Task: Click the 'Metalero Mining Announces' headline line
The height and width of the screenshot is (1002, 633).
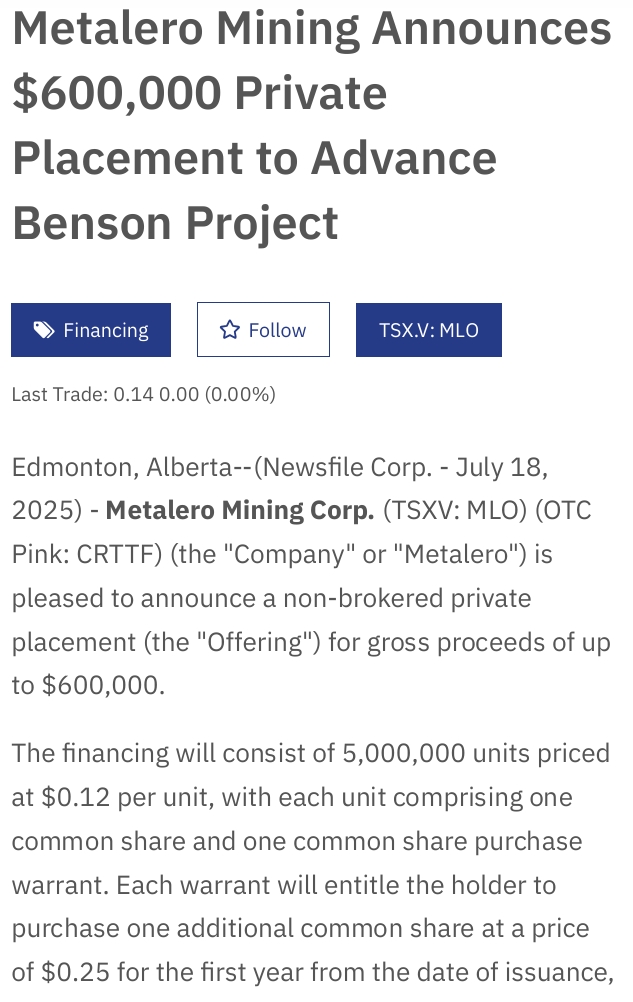Action: click(312, 29)
